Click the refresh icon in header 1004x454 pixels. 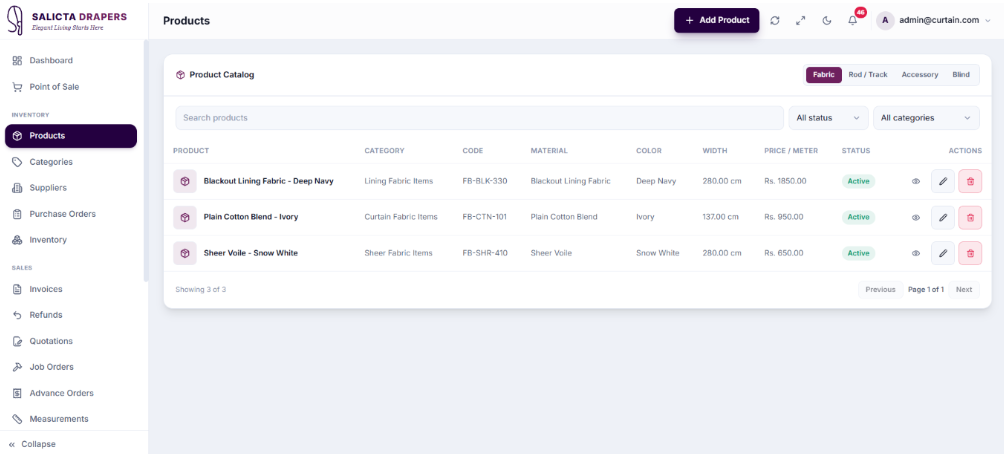(775, 20)
